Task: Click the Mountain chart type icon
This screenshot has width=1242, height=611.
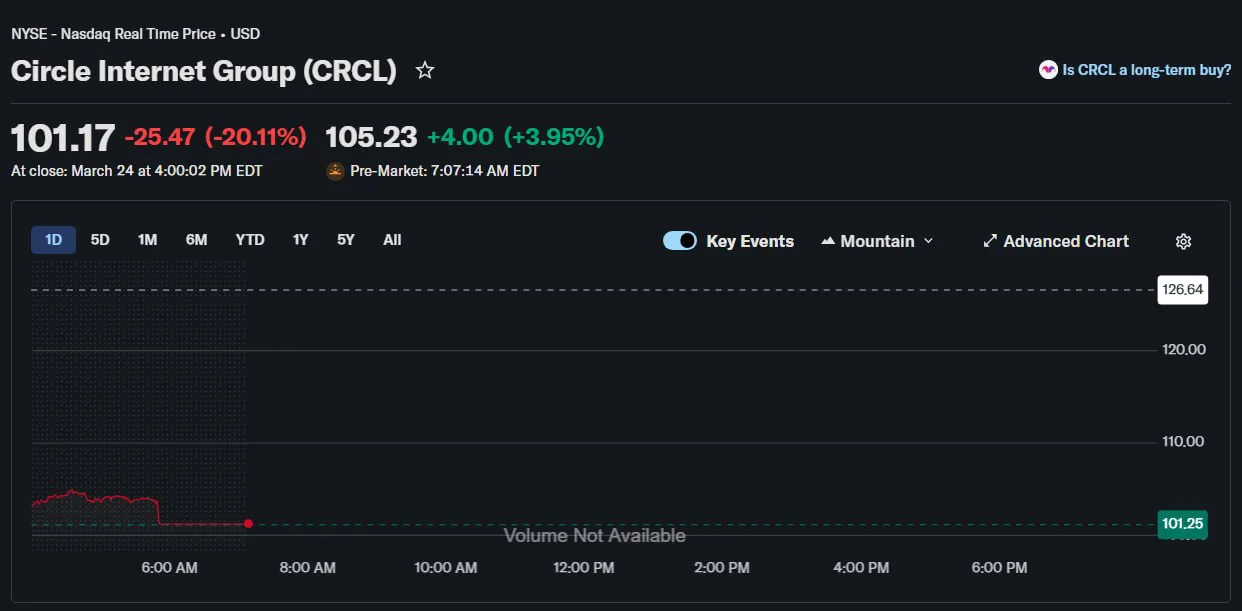Action: click(x=828, y=241)
